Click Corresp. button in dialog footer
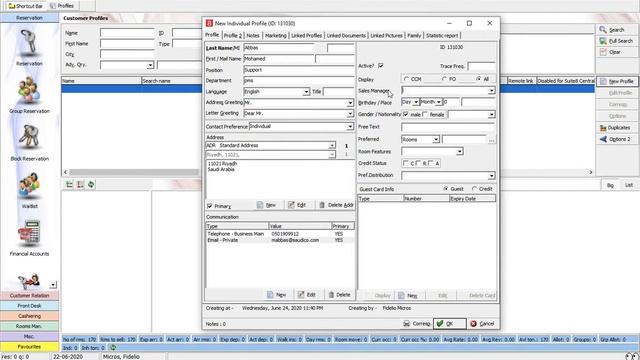This screenshot has width=640, height=360. pos(417,323)
